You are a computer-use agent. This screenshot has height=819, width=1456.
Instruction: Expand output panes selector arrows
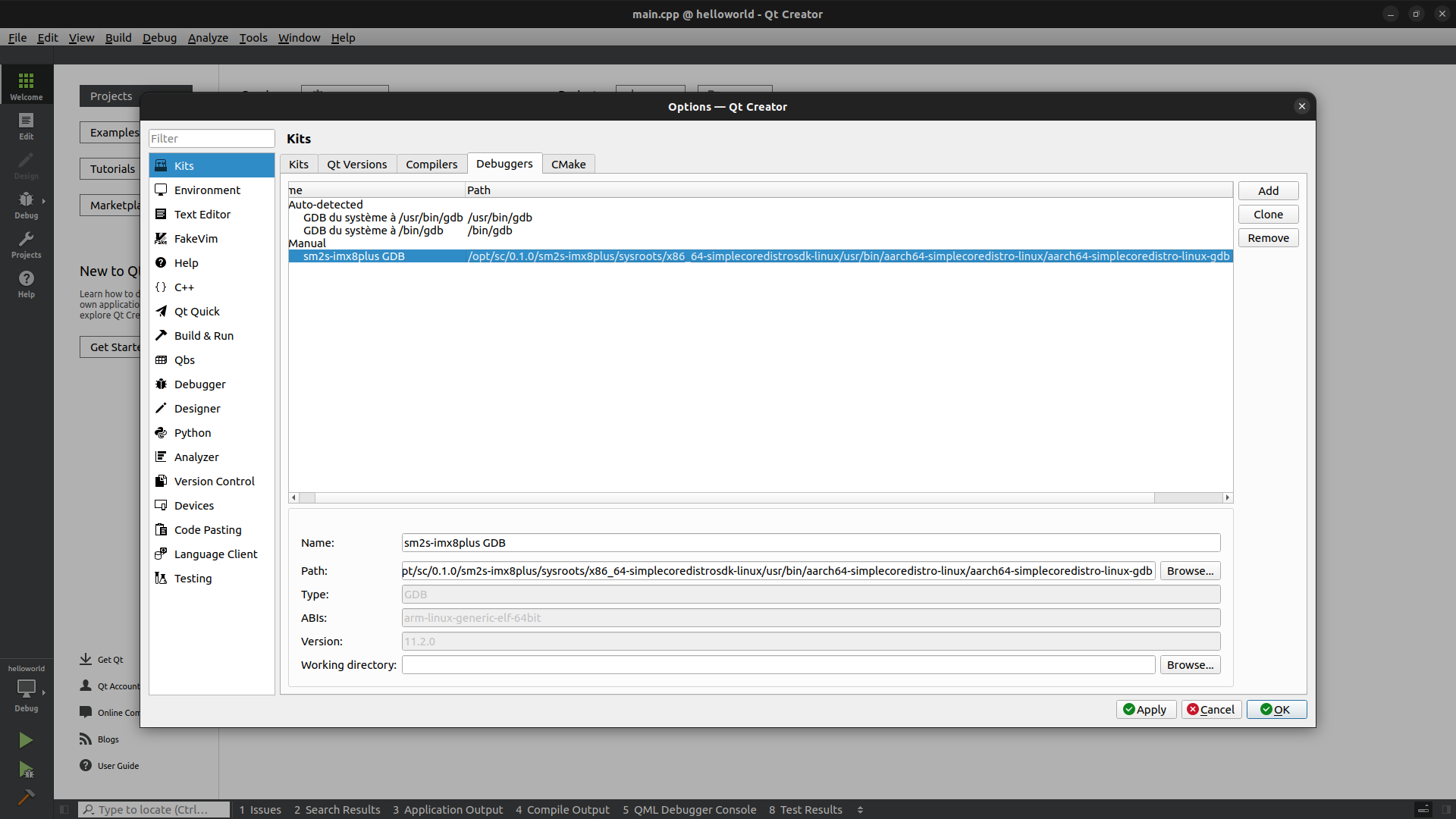tap(860, 810)
